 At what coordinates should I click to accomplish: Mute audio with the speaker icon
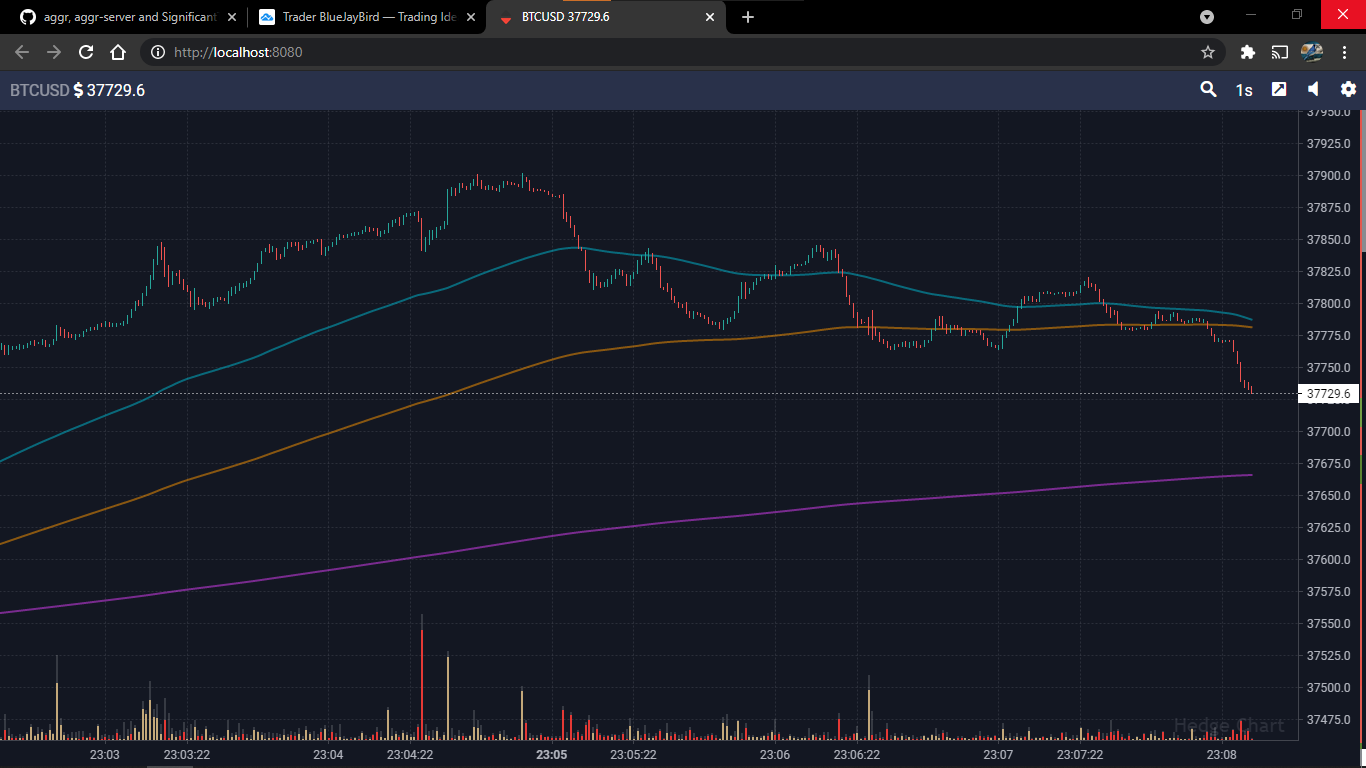tap(1313, 89)
